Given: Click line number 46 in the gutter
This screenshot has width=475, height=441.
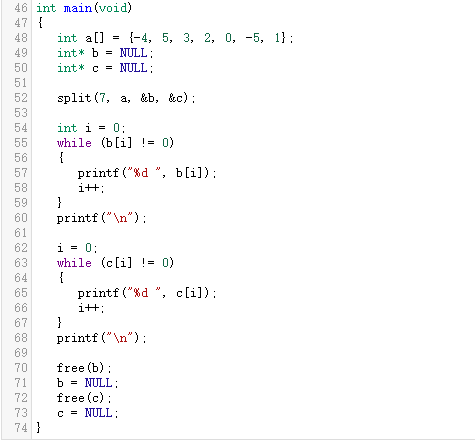Looking at the screenshot, I should pyautogui.click(x=21, y=8).
